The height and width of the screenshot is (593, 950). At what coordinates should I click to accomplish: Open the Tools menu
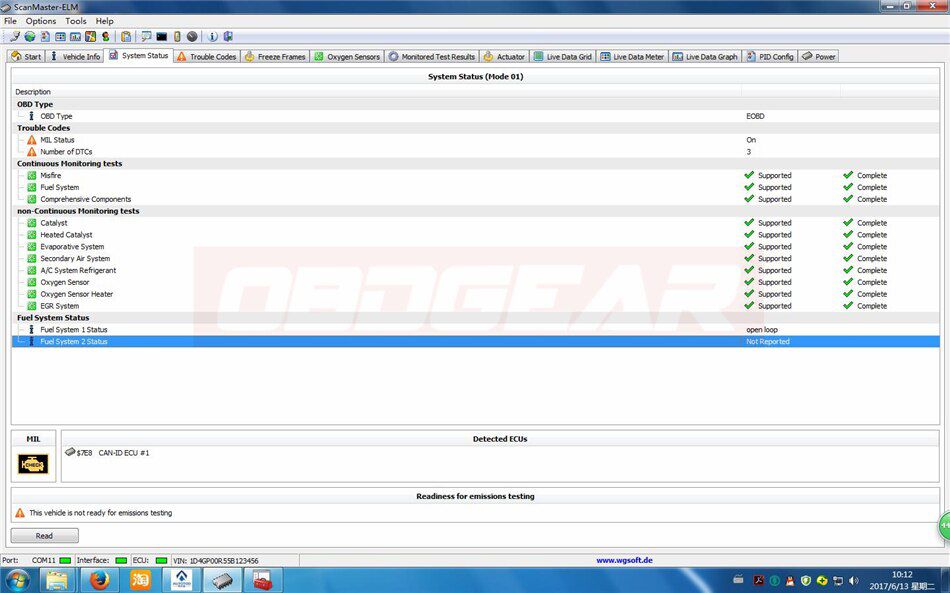76,21
